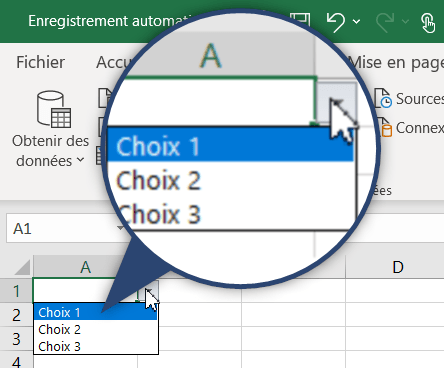
Task: Select row 3 header
Action: tap(16, 339)
